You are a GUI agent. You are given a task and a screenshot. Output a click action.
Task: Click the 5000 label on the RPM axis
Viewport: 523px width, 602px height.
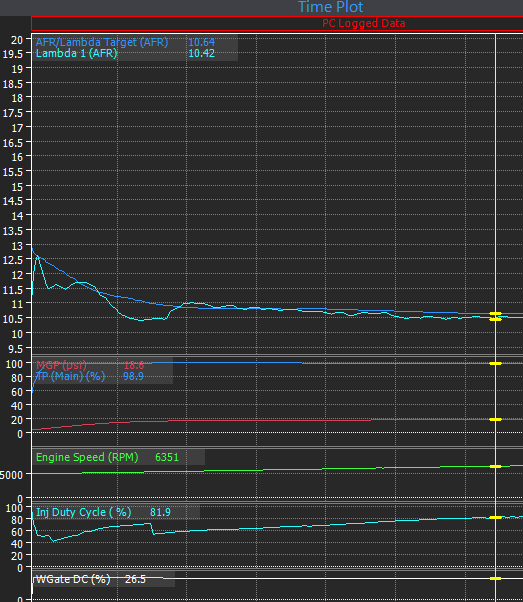[11, 475]
